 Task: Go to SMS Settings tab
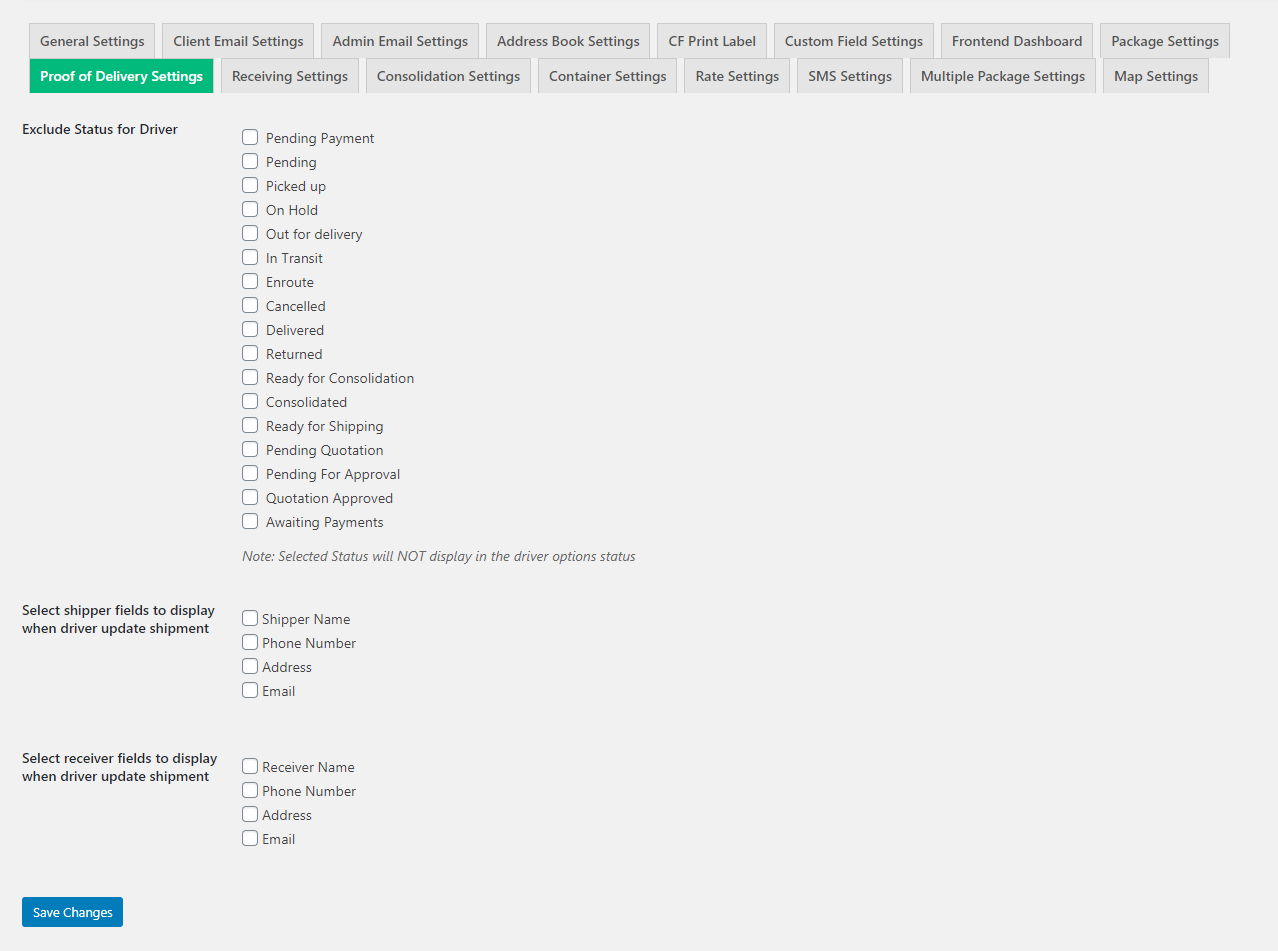850,76
